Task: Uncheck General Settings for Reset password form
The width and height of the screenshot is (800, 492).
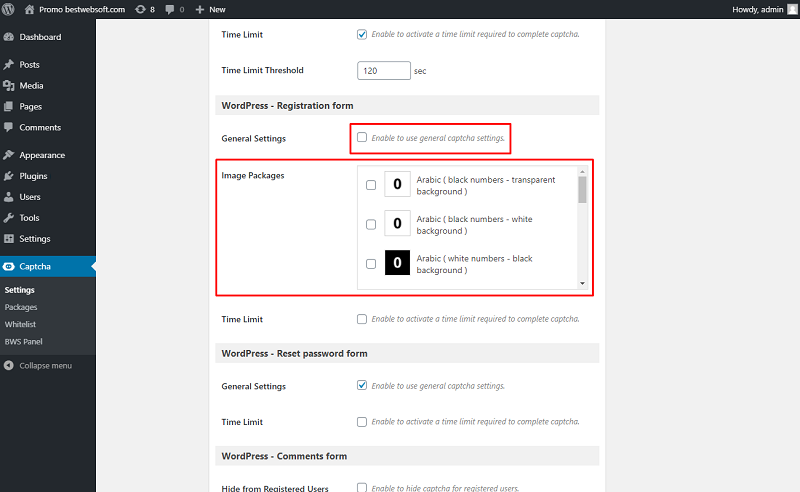Action: point(362,385)
